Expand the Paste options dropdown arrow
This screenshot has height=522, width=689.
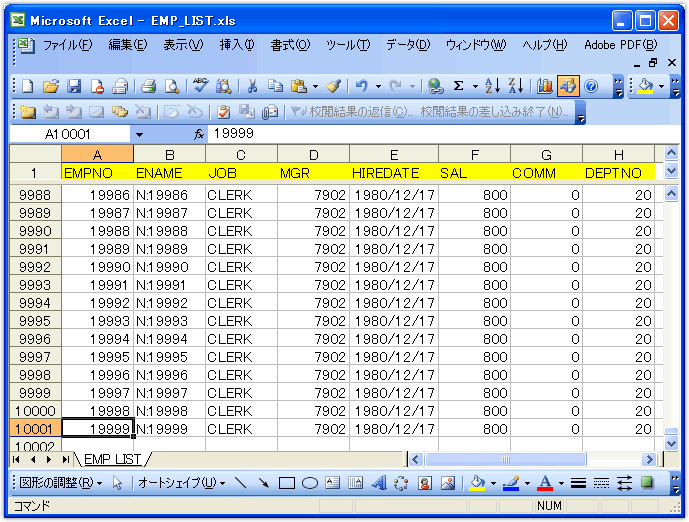[315, 87]
